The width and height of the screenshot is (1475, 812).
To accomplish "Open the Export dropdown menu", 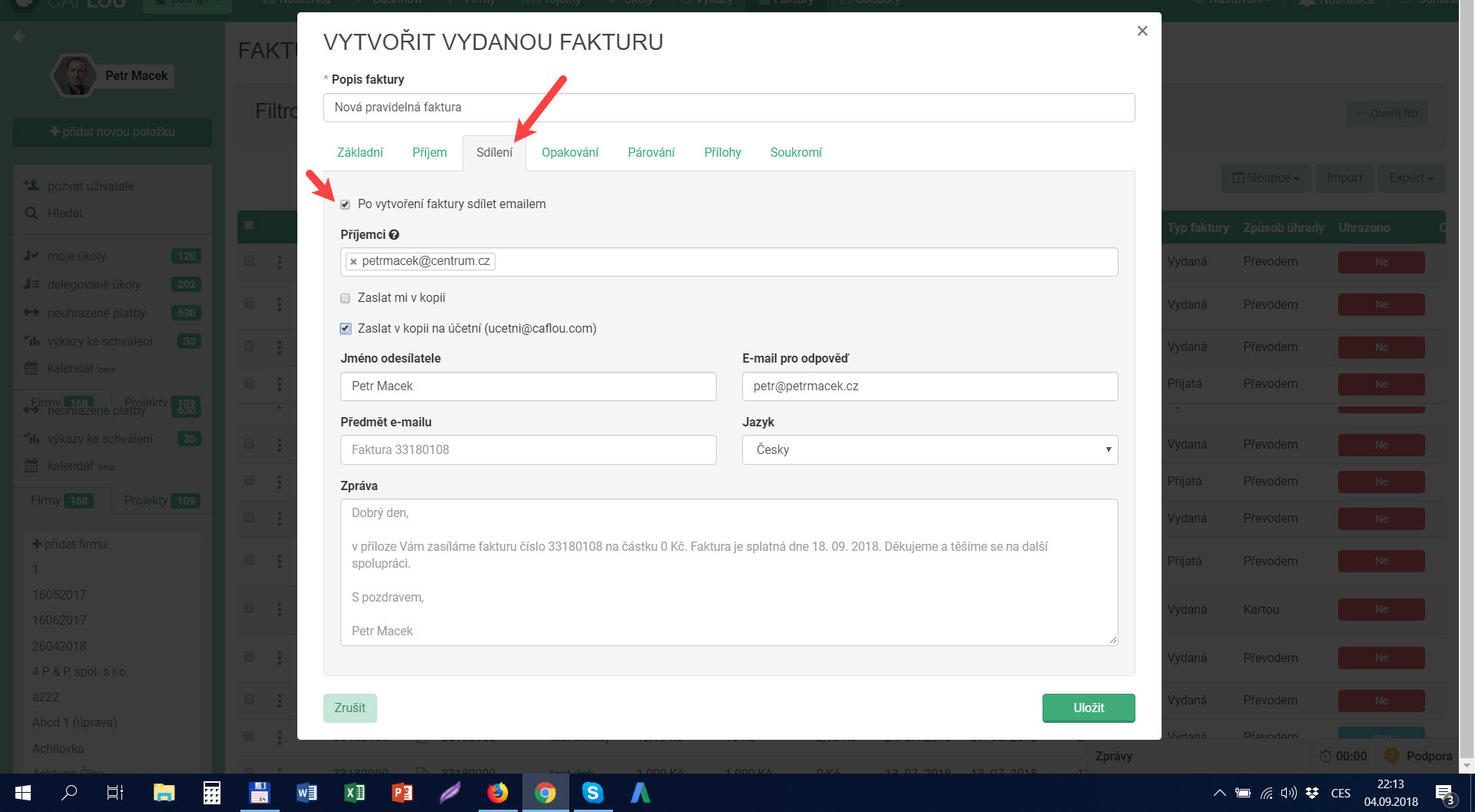I will coord(1410,178).
